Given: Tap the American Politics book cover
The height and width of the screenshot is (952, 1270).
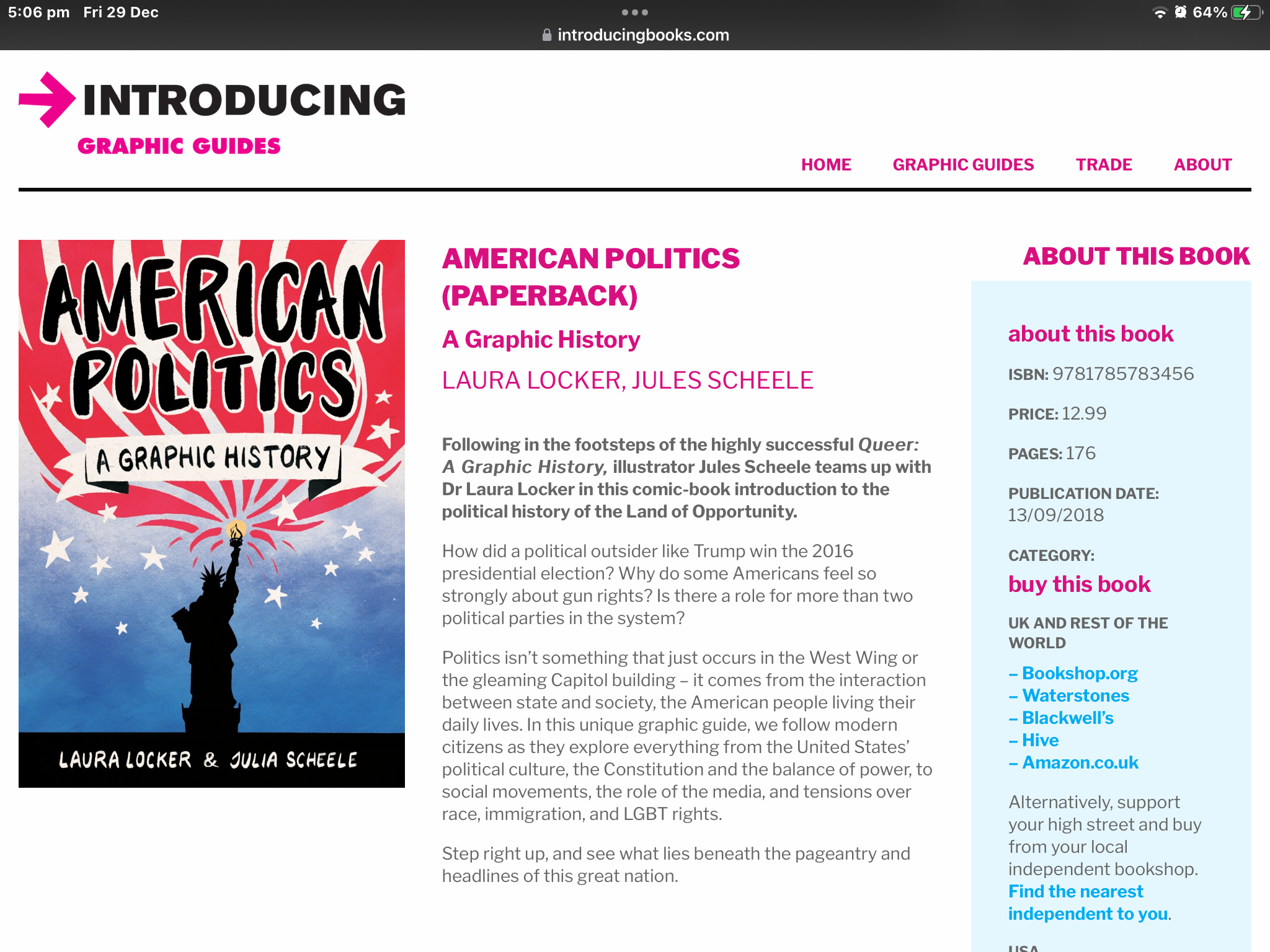Looking at the screenshot, I should (211, 513).
